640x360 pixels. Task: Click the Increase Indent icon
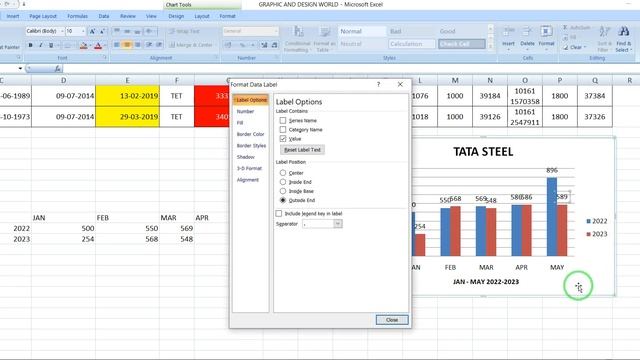click(159, 44)
